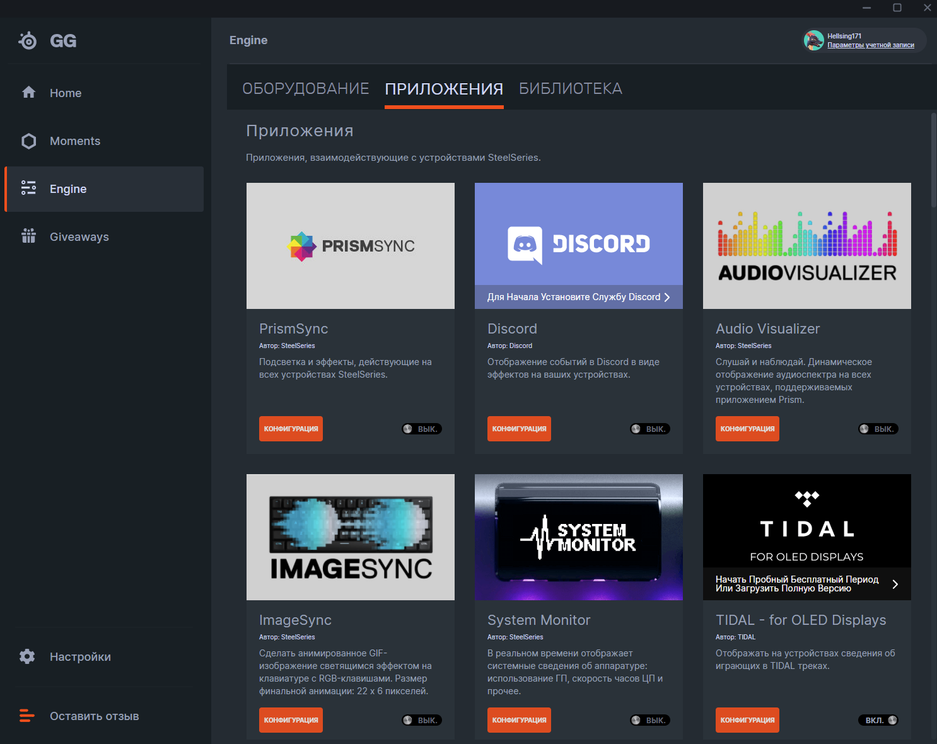Click Оставить отзыв link
Viewport: 937px width, 744px height.
tap(94, 716)
